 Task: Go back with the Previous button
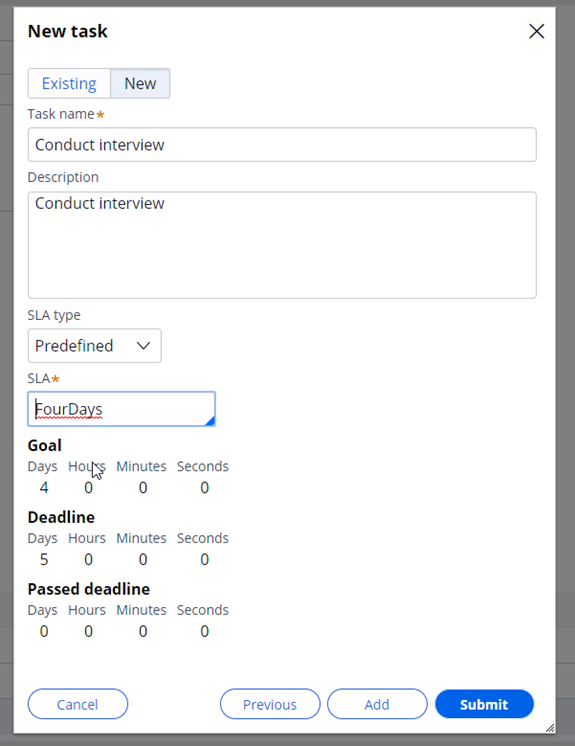pos(270,704)
